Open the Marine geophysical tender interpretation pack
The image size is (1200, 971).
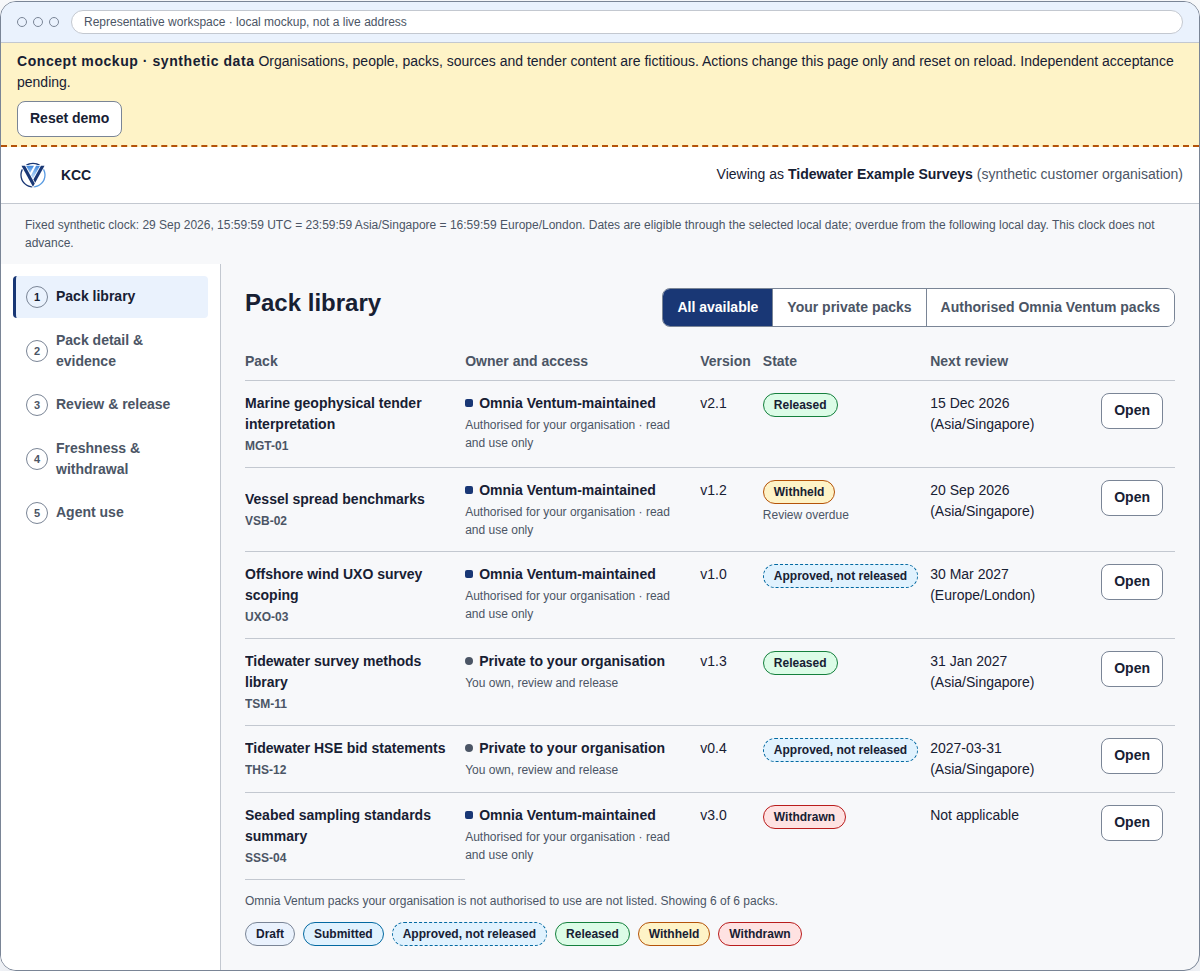coord(1131,410)
